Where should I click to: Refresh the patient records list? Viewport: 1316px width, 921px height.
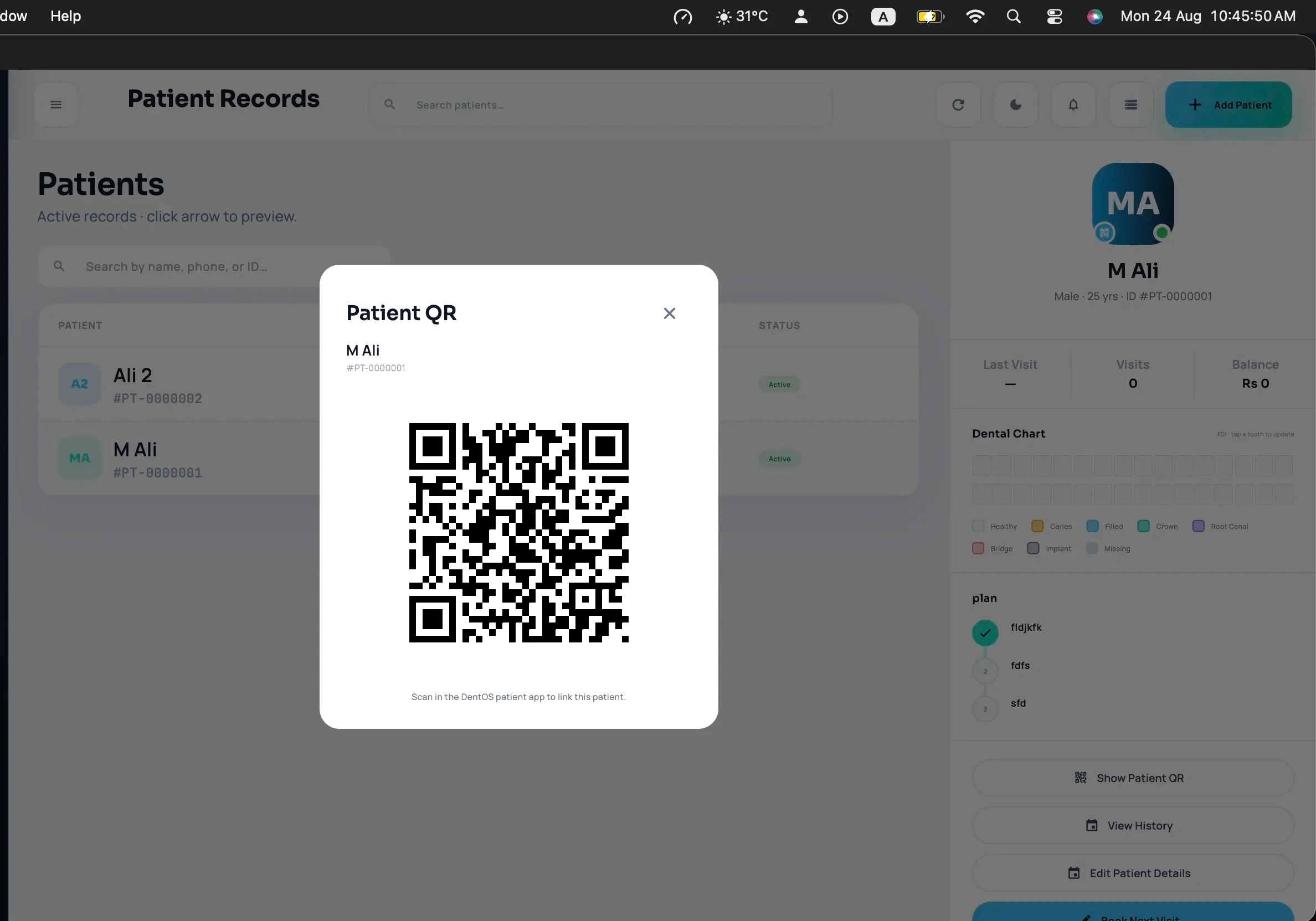[958, 105]
